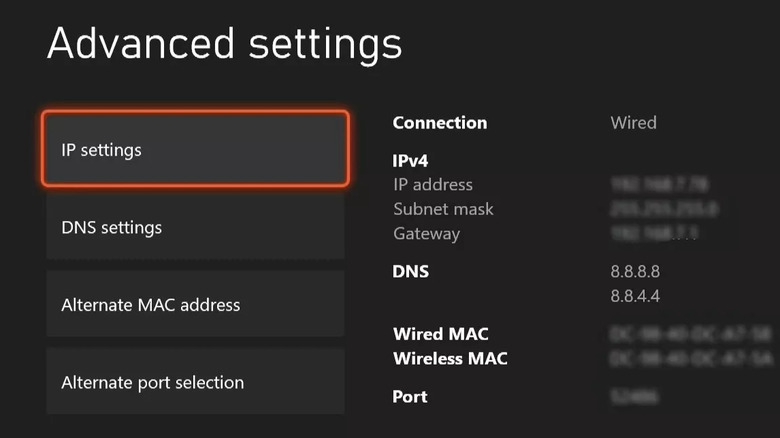Click the blurred Wired MAC value
Viewport: 780px width, 438px height.
691,334
